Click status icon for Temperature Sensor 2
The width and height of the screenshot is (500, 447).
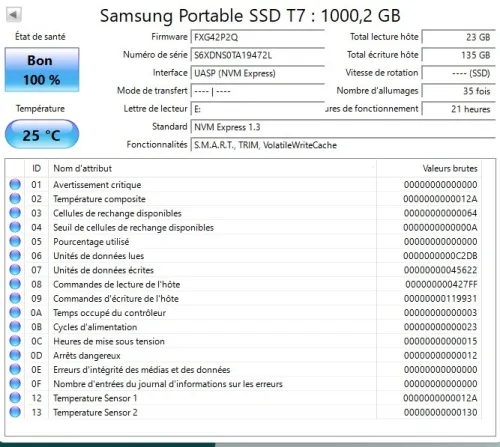15,412
